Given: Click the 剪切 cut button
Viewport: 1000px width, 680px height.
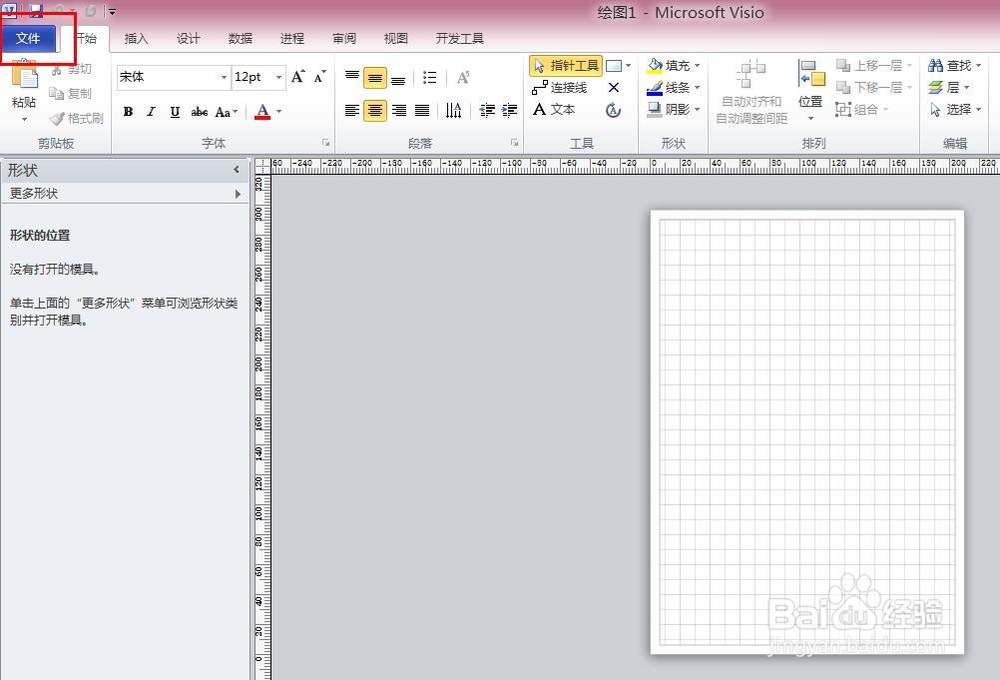Looking at the screenshot, I should 72,69.
